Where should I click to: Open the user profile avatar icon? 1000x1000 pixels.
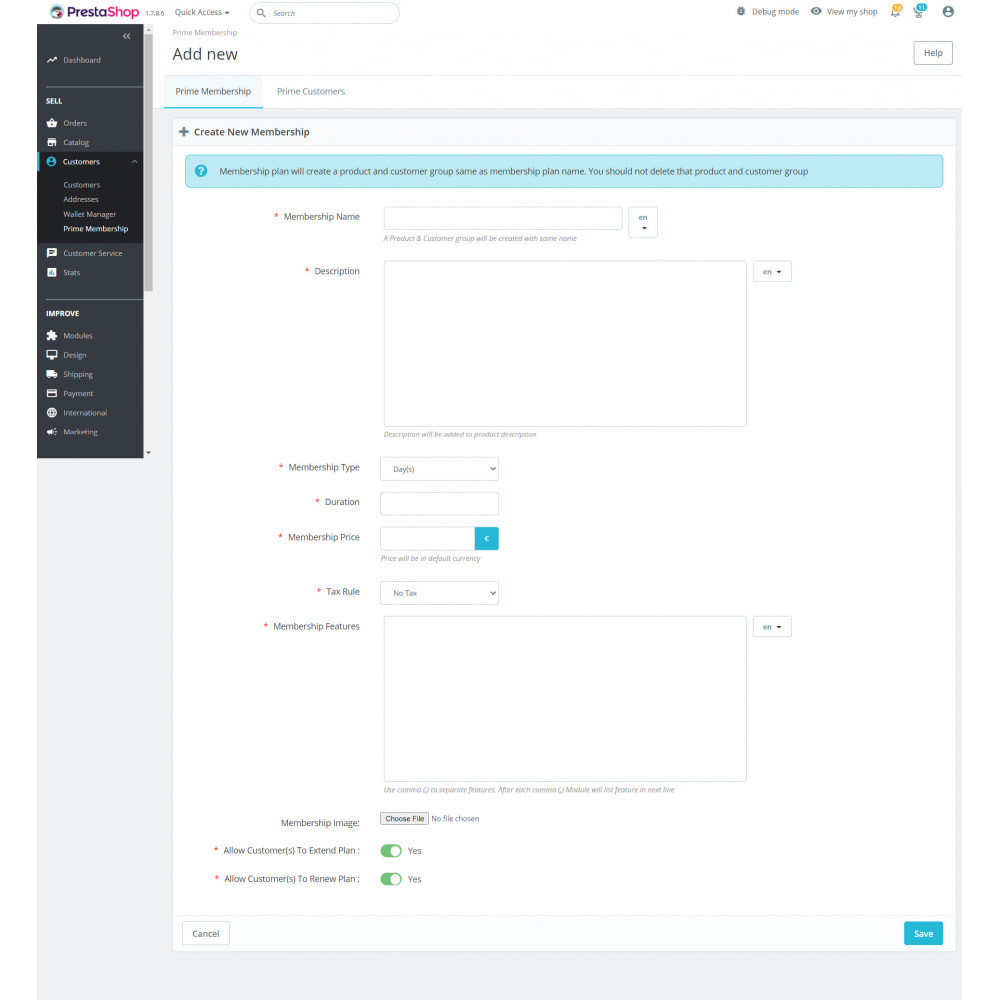tap(948, 11)
